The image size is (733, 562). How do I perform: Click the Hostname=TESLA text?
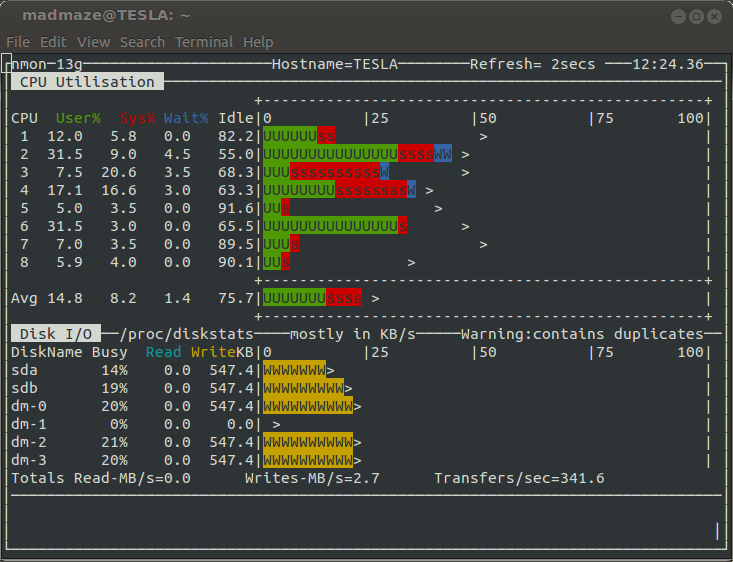tap(335, 64)
